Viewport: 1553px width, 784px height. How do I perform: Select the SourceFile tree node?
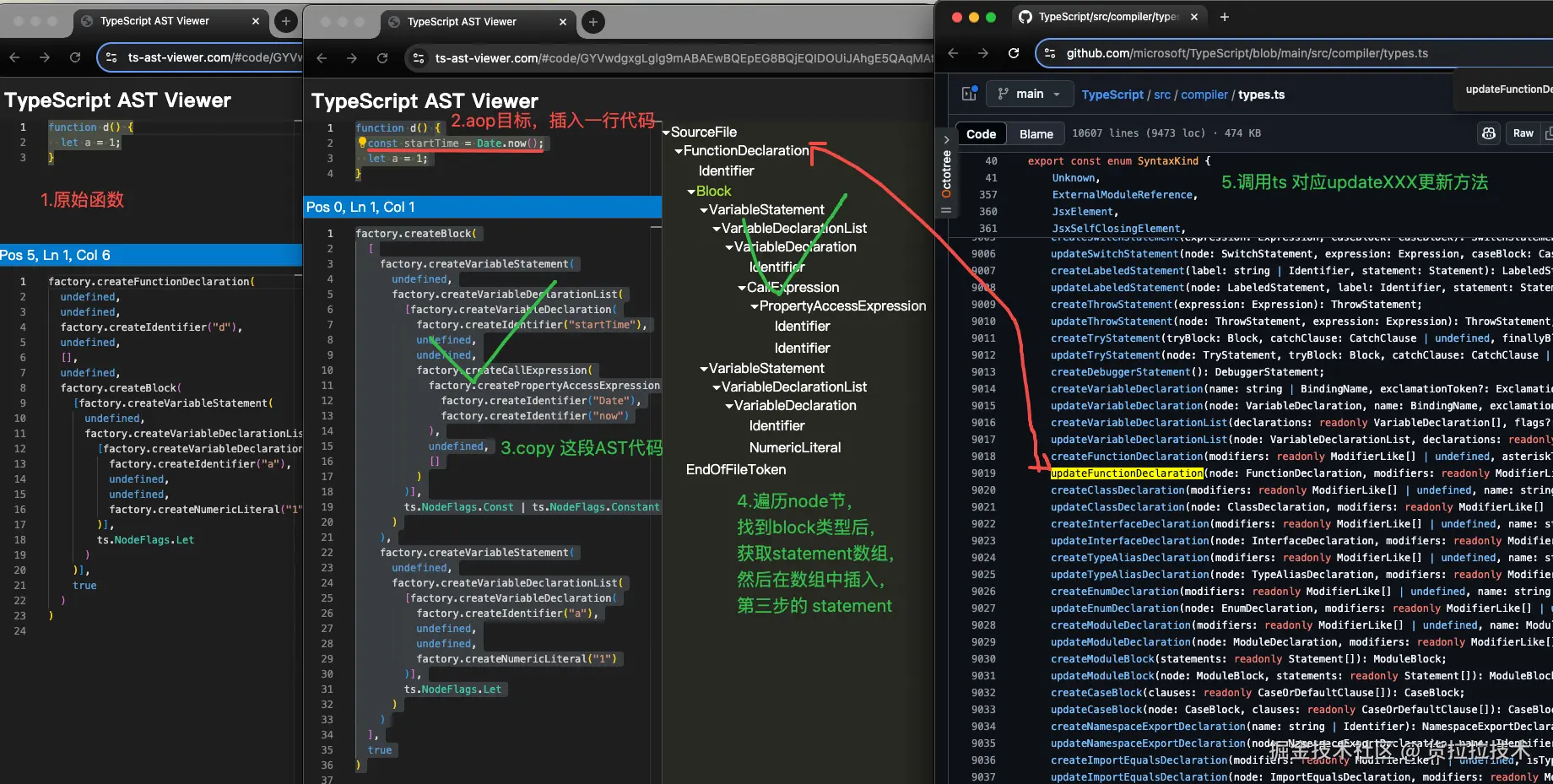pyautogui.click(x=704, y=132)
